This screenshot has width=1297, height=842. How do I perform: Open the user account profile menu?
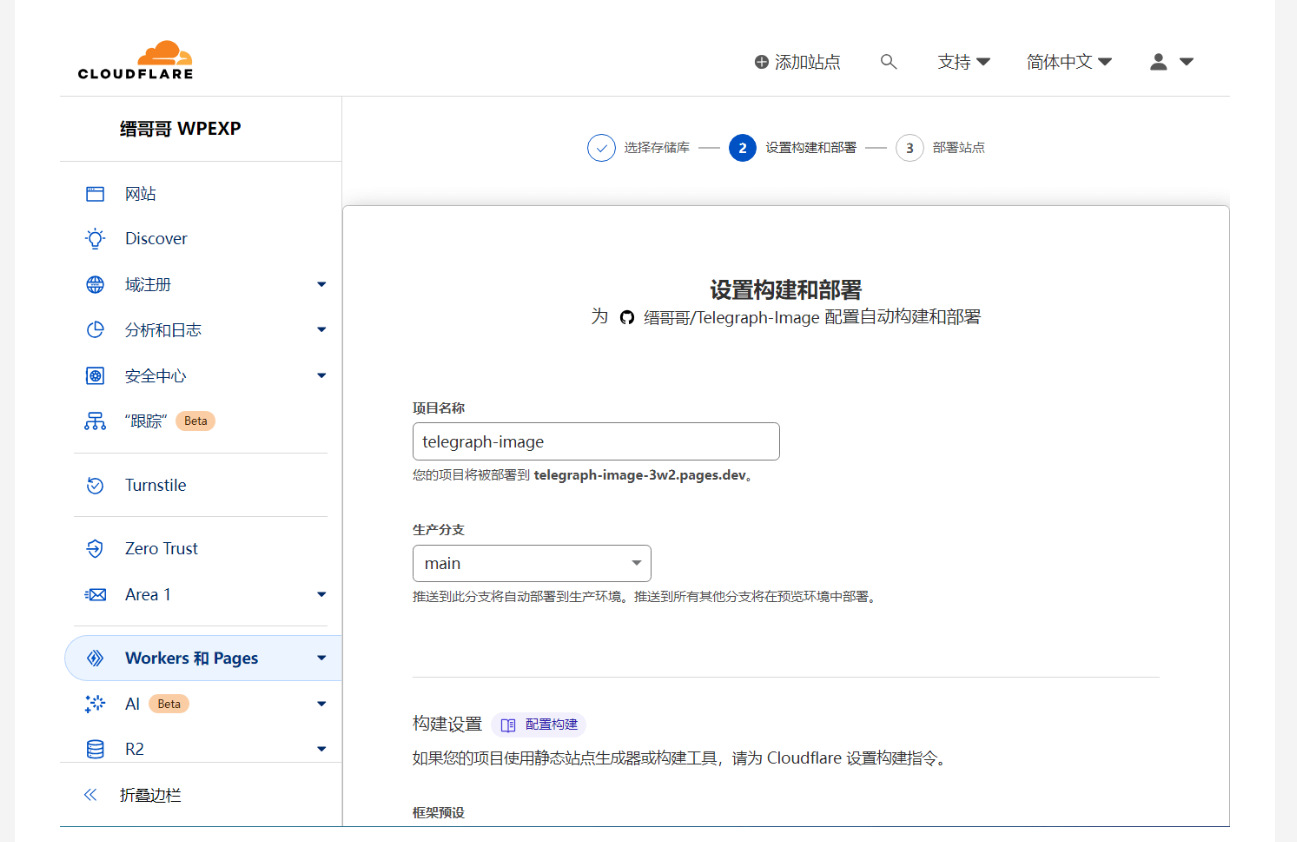click(x=1171, y=62)
